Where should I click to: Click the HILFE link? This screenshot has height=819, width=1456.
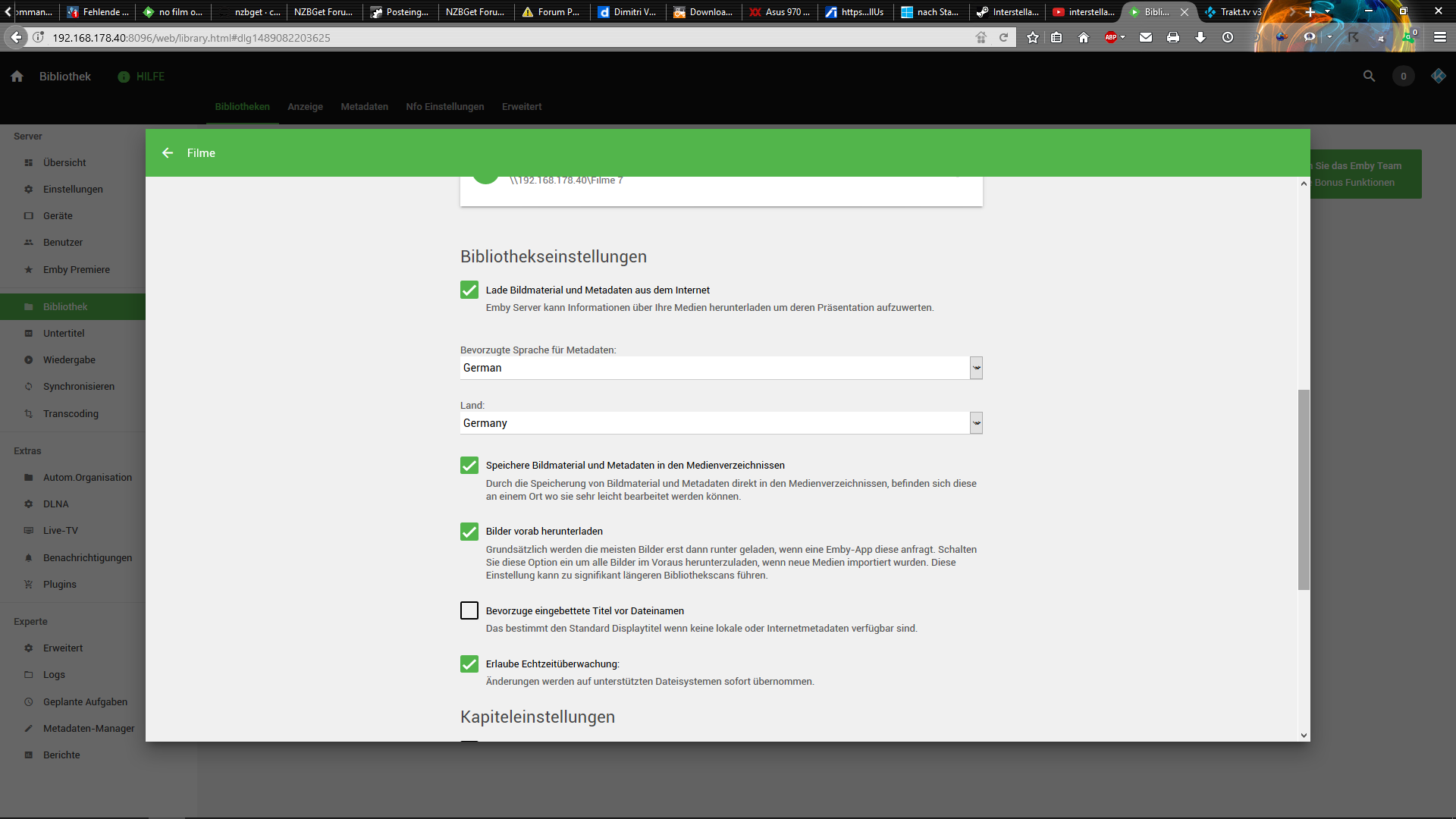point(150,77)
